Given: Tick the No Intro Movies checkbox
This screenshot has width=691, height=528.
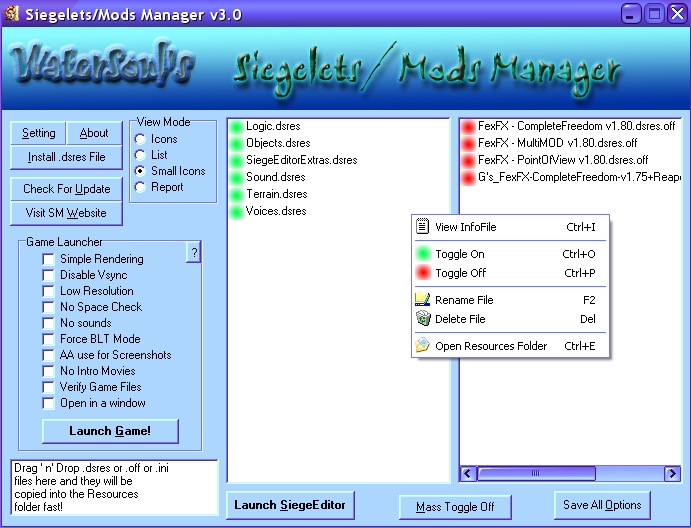Looking at the screenshot, I should (x=48, y=371).
